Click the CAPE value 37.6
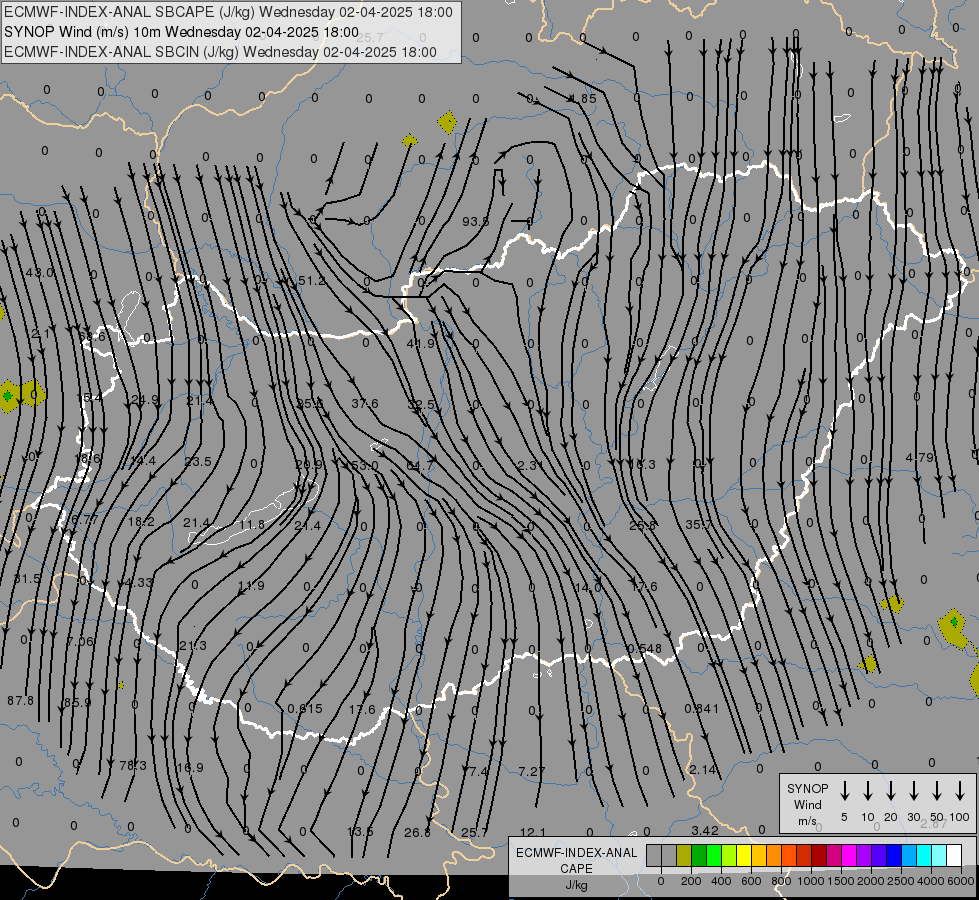The width and height of the screenshot is (979, 900). pos(365,404)
